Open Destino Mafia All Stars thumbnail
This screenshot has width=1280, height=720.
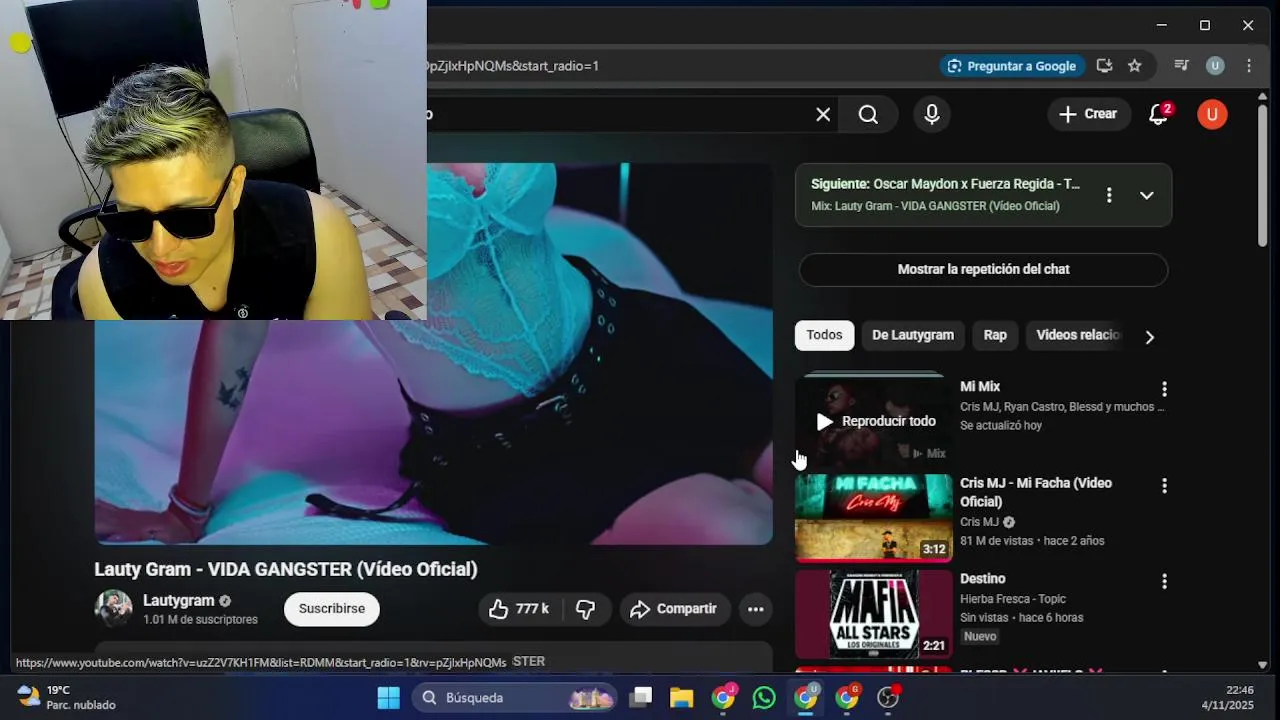(x=874, y=614)
